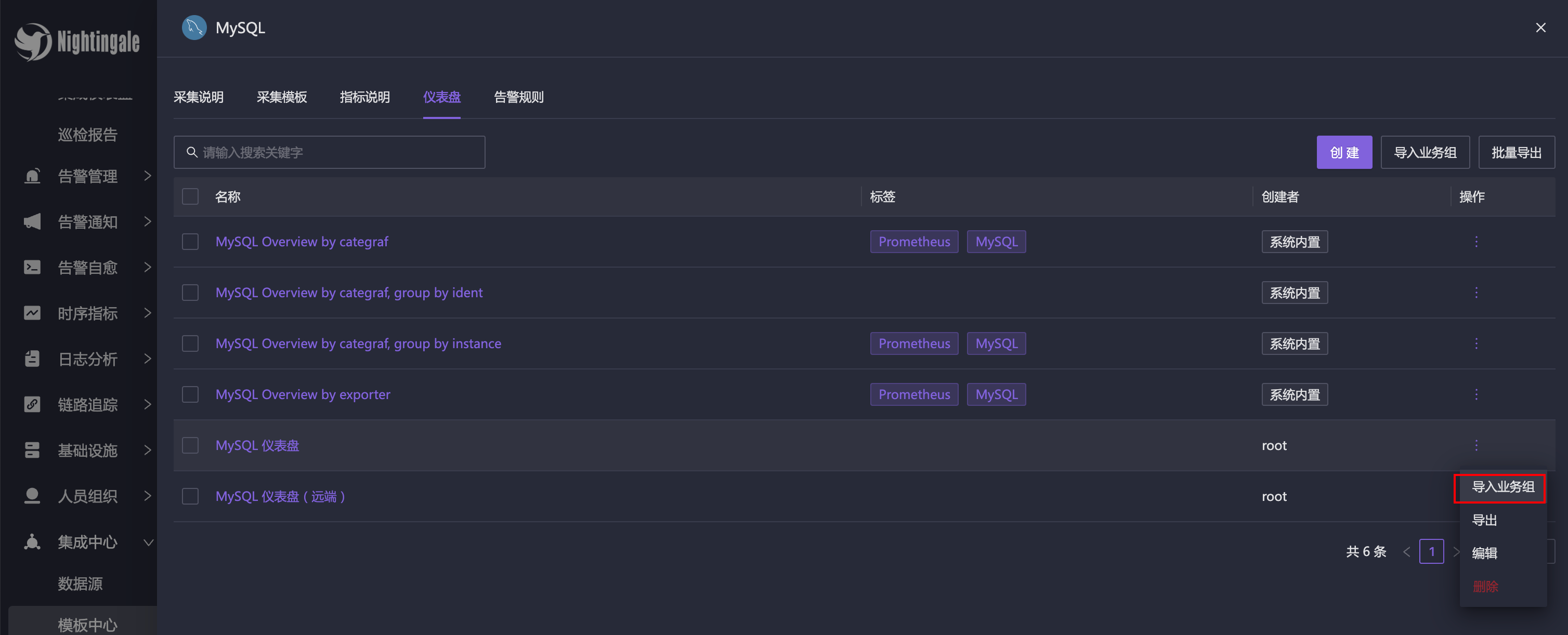The image size is (1568, 635).
Task: Select page 1 in pagination
Action: [x=1432, y=551]
